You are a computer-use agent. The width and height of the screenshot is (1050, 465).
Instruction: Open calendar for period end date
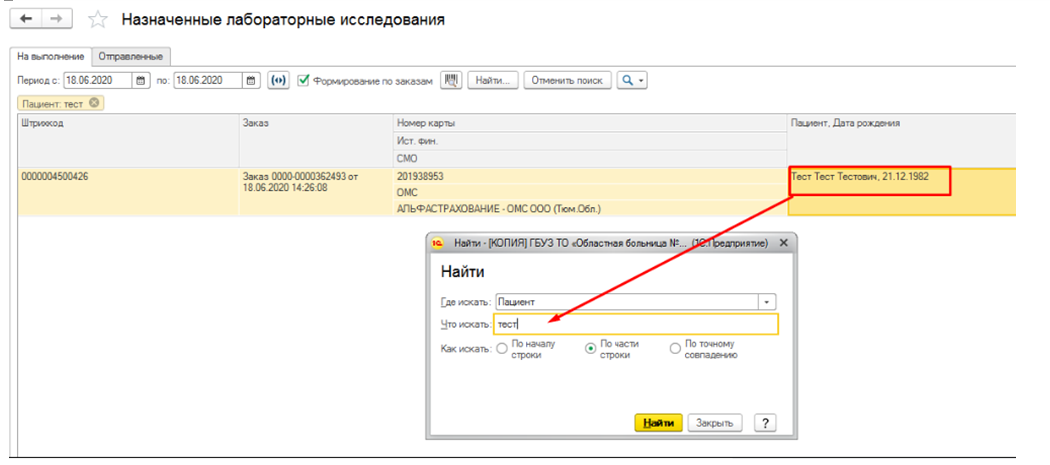pyautogui.click(x=251, y=80)
